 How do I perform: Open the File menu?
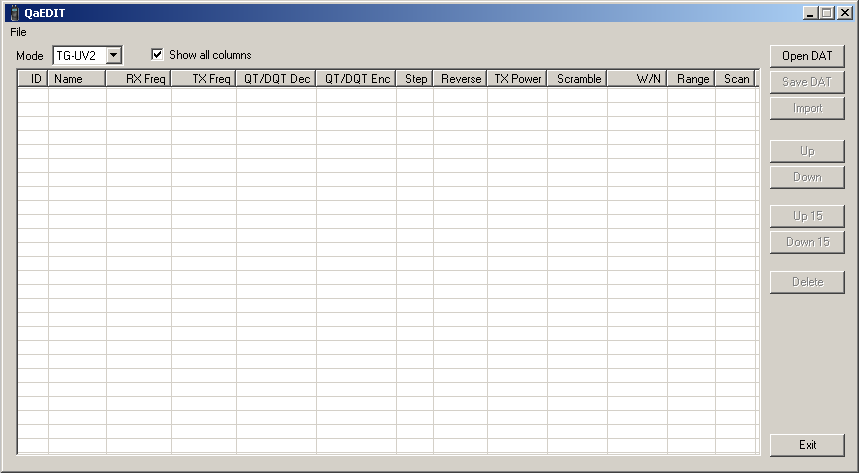(x=18, y=32)
